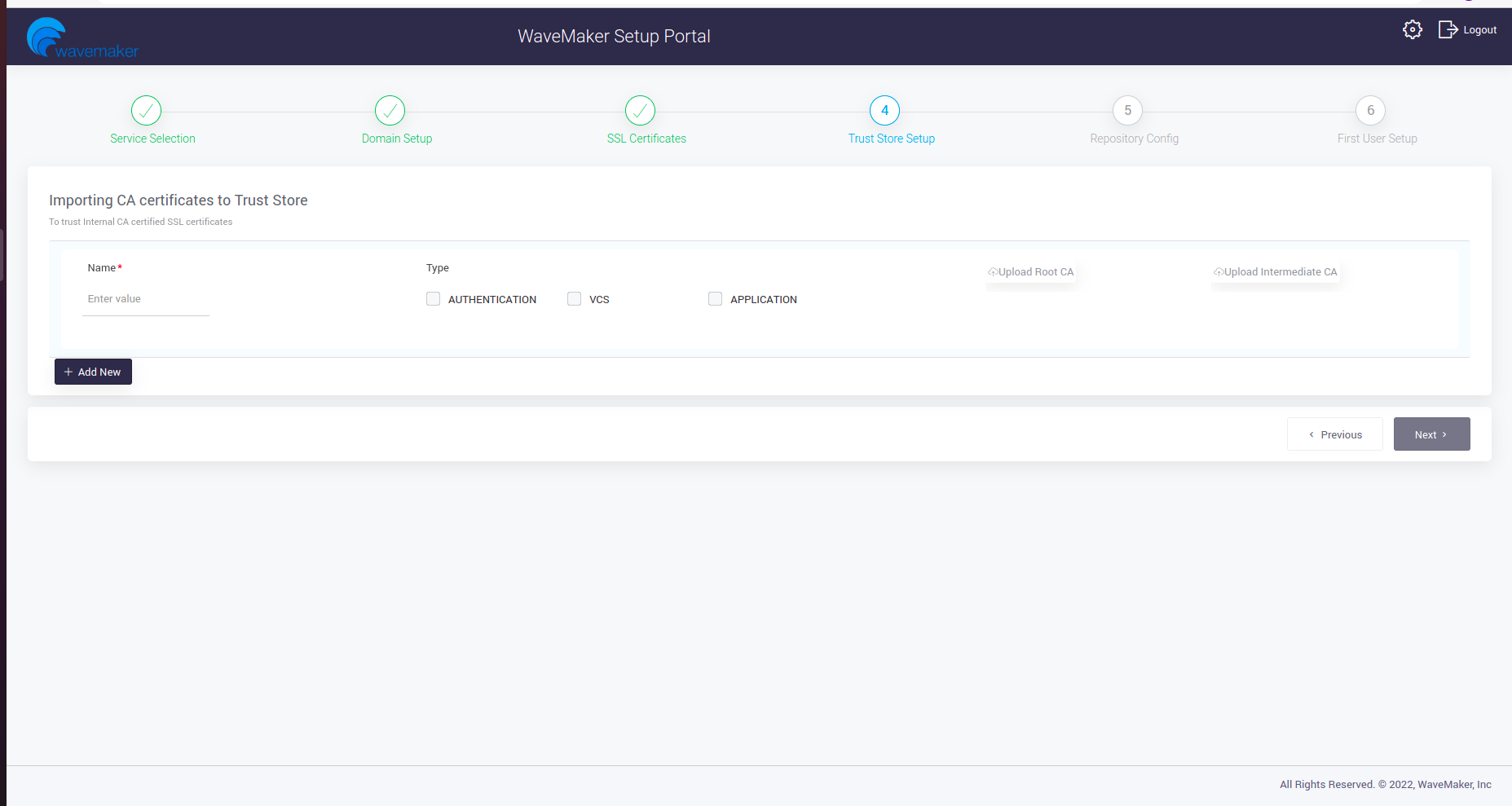Click the Trust Store Setup step label
1512x806 pixels.
pyautogui.click(x=891, y=139)
